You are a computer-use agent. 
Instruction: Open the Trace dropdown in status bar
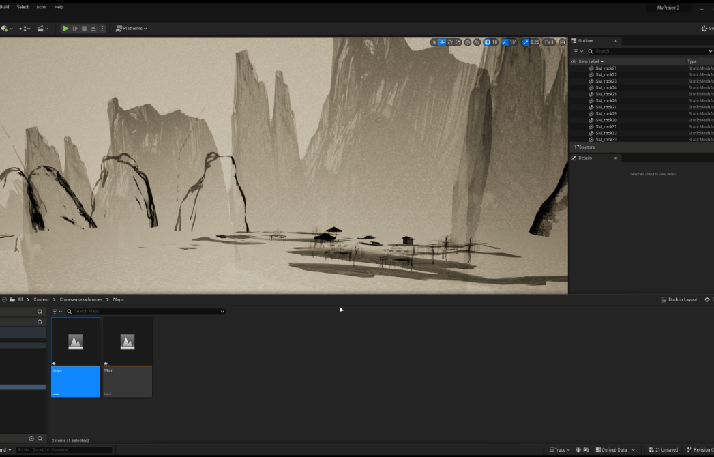[x=560, y=450]
